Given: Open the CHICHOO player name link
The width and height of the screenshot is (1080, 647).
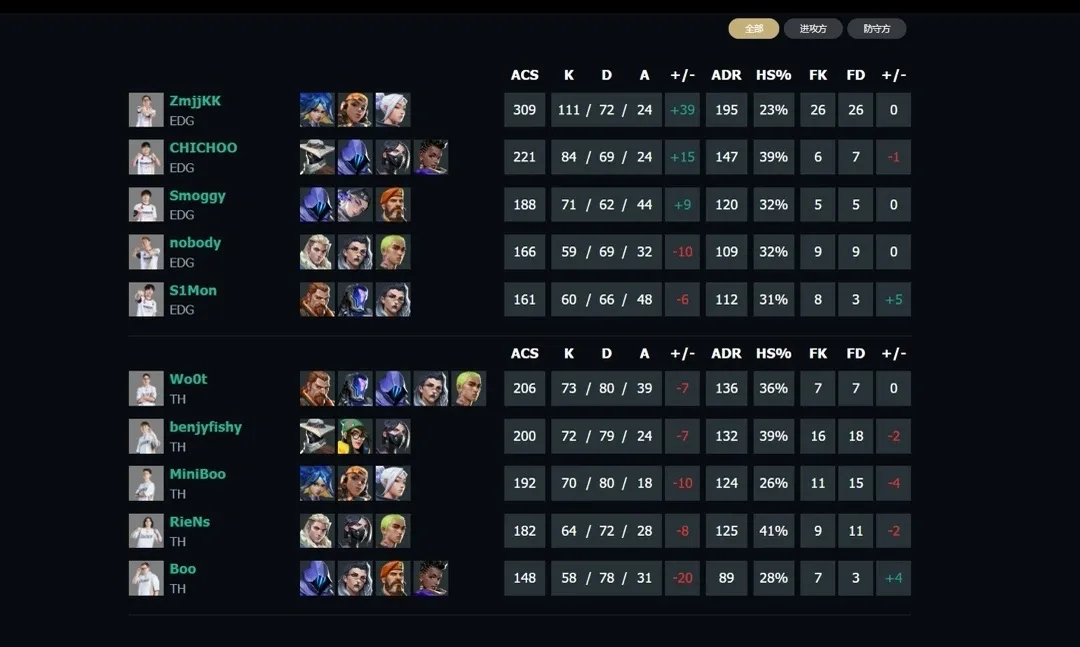Looking at the screenshot, I should tap(203, 147).
